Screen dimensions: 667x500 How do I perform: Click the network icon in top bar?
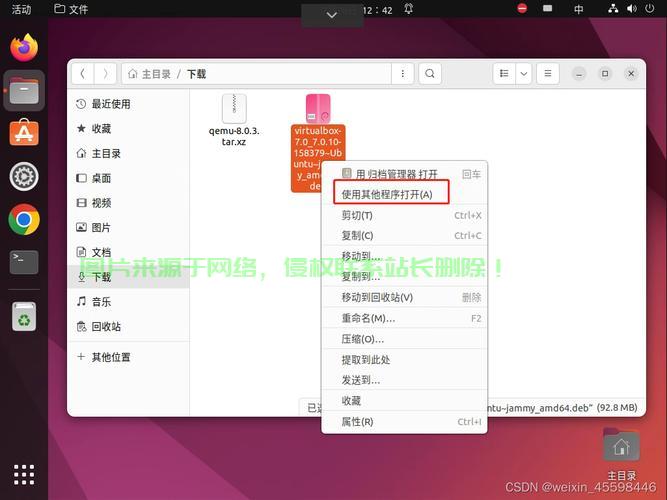point(613,9)
